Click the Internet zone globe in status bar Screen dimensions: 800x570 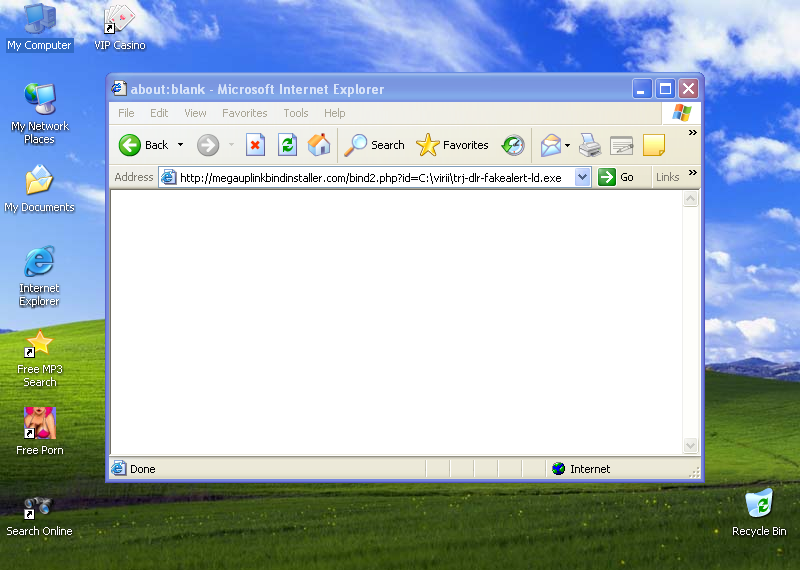[559, 468]
